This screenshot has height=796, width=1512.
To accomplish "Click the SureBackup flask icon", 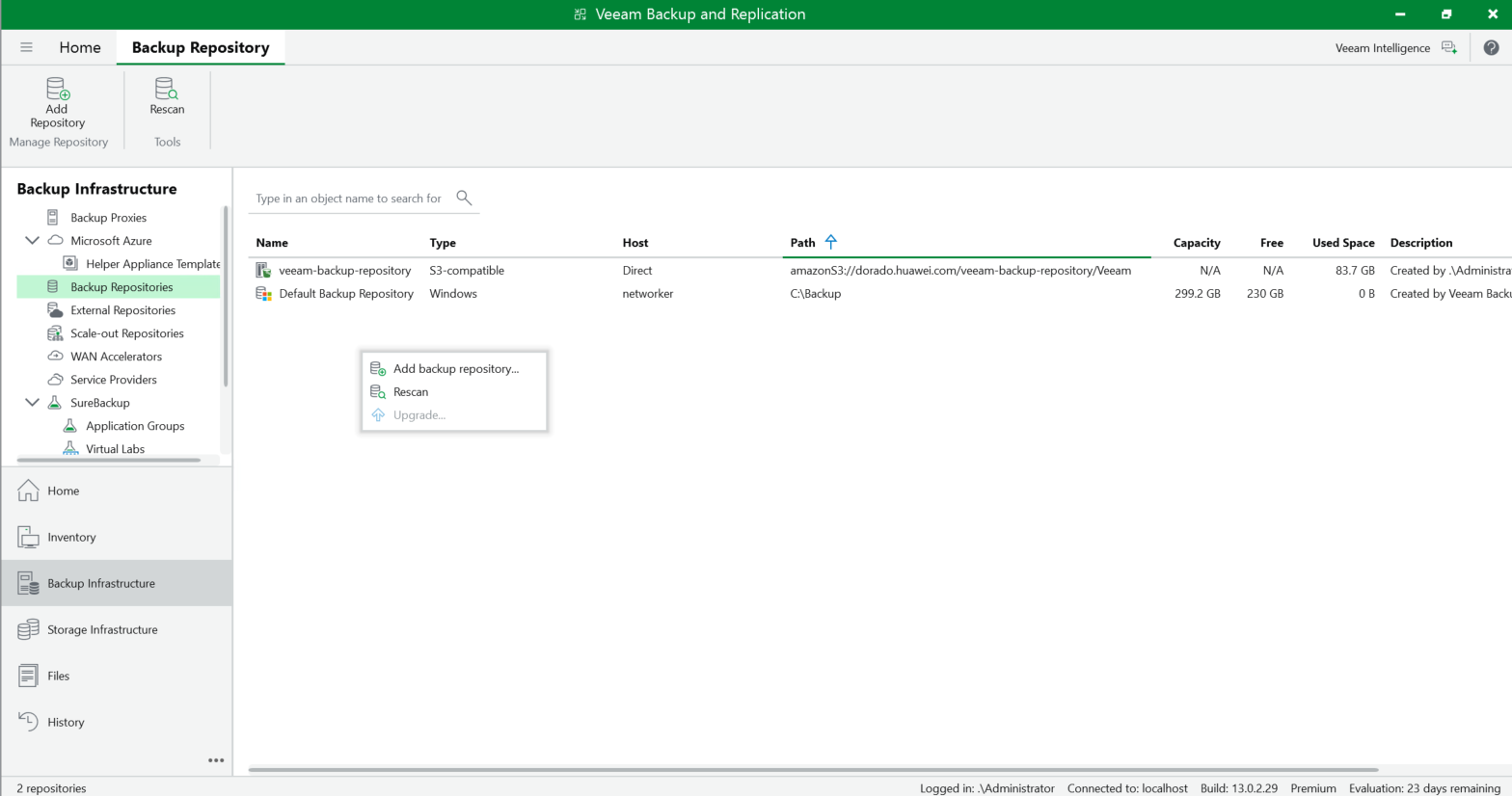I will tap(55, 403).
